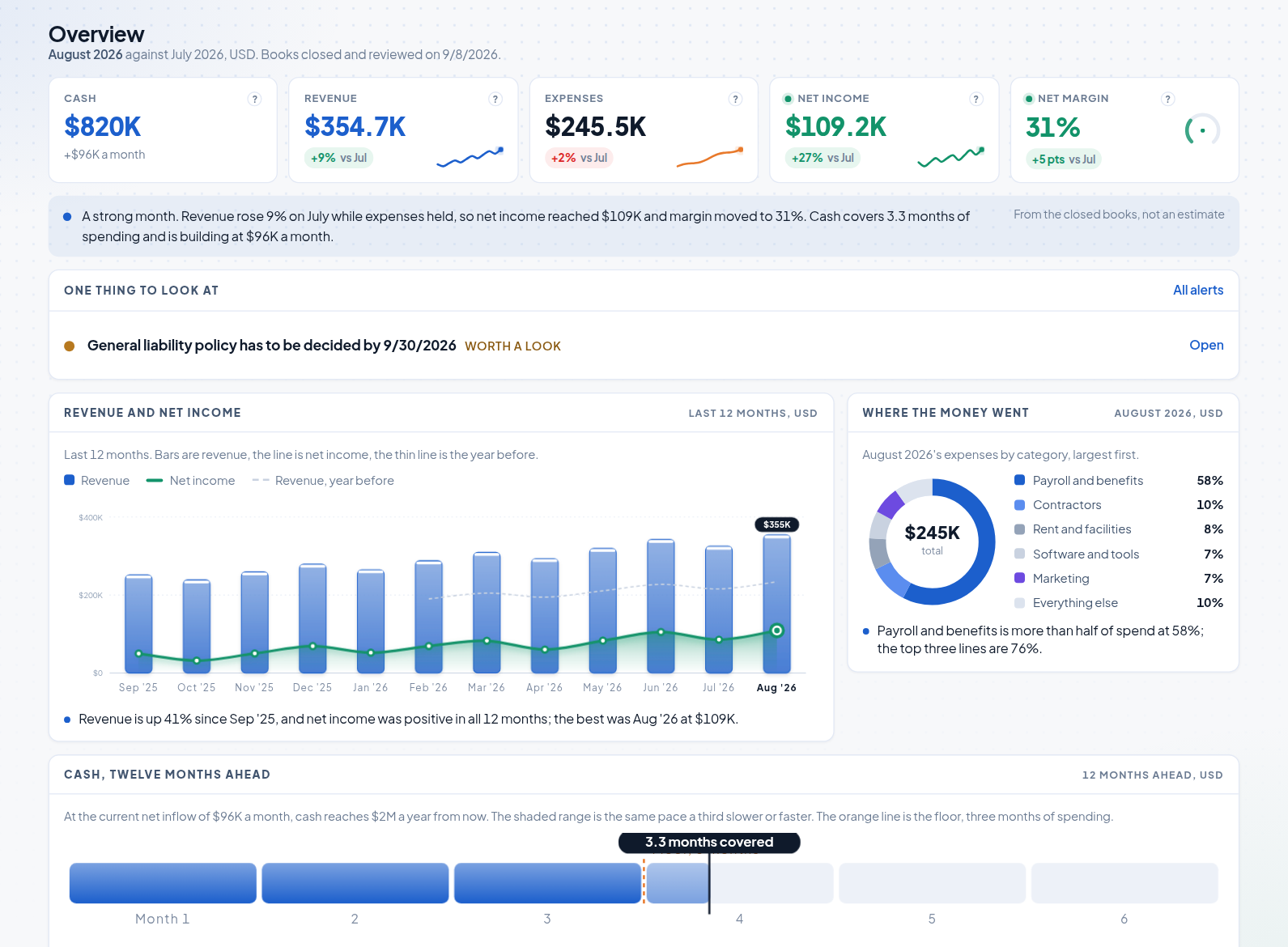Click the 3.3 months covered marker label
Screen dimensions: 1288x947
pos(709,843)
